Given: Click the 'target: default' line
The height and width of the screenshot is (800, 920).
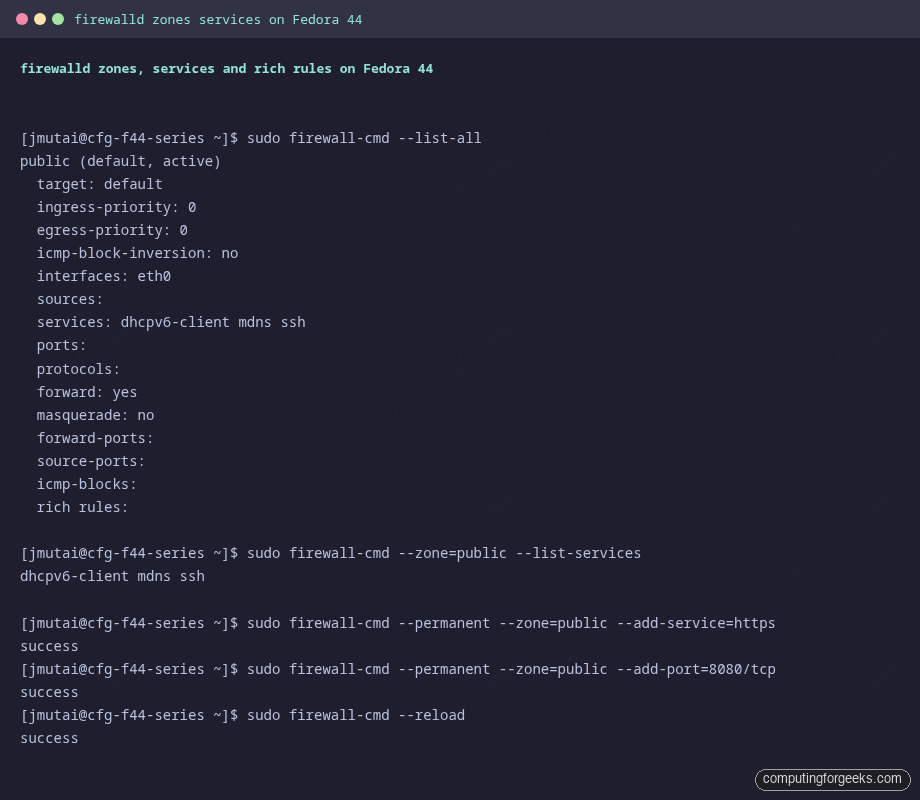Looking at the screenshot, I should point(100,184).
